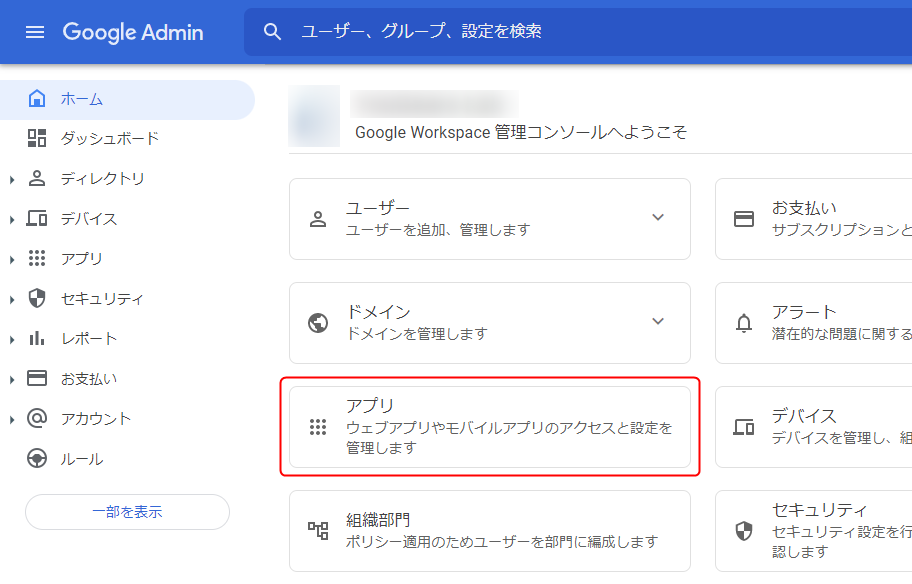
Task: Open お支払い in the sidebar
Action: point(89,379)
